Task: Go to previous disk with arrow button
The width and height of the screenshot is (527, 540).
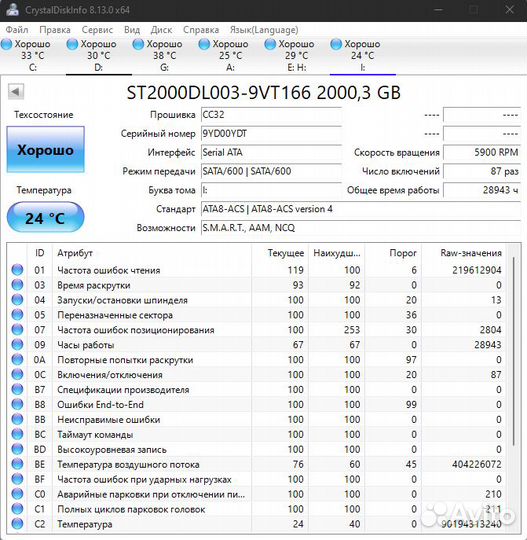Action: click(x=16, y=92)
